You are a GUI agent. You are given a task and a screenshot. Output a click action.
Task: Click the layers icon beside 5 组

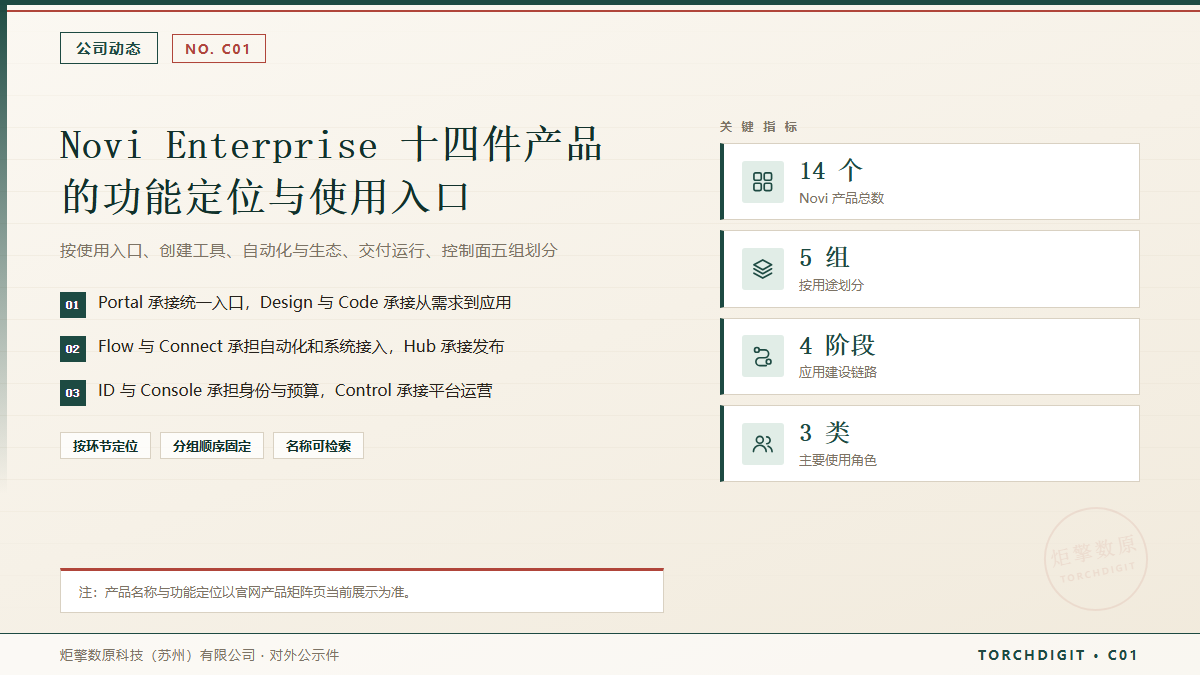(763, 269)
